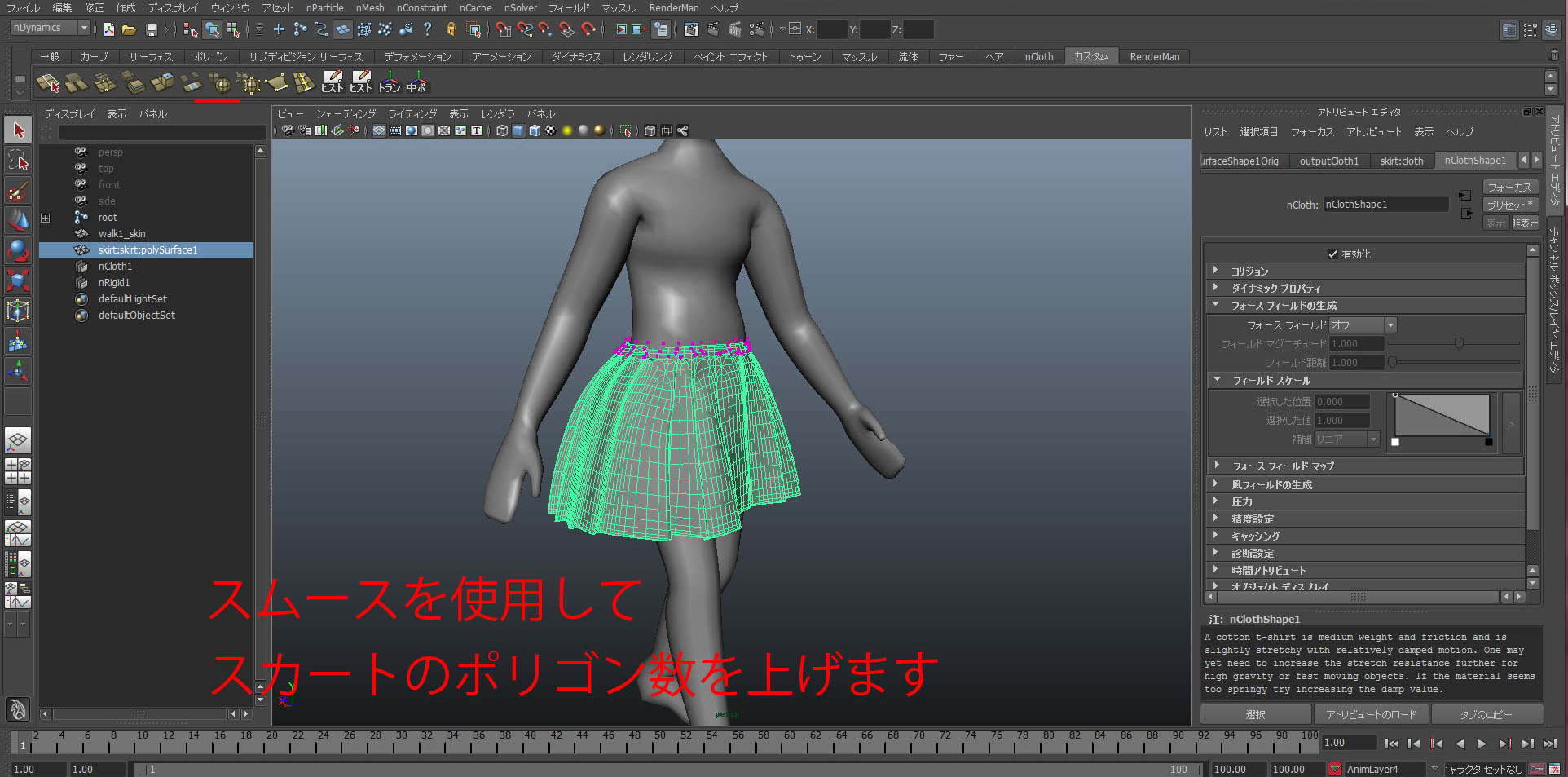
Task: Select the Paint Selection tool icon
Action: [18, 189]
